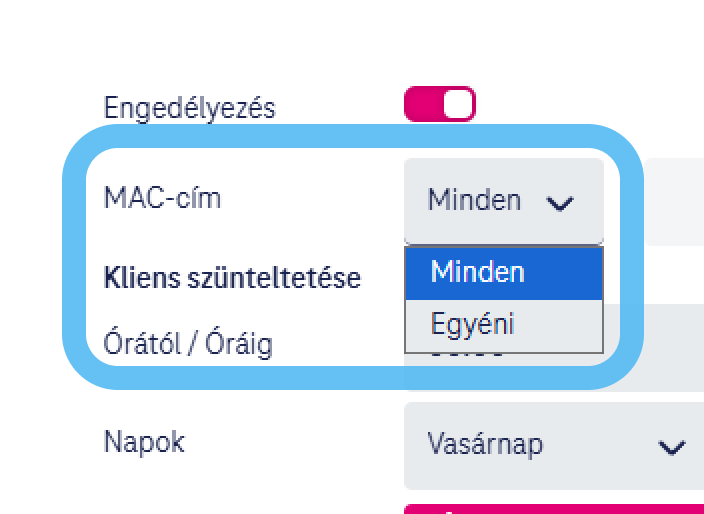Open the MAC-cím combo box

[503, 200]
